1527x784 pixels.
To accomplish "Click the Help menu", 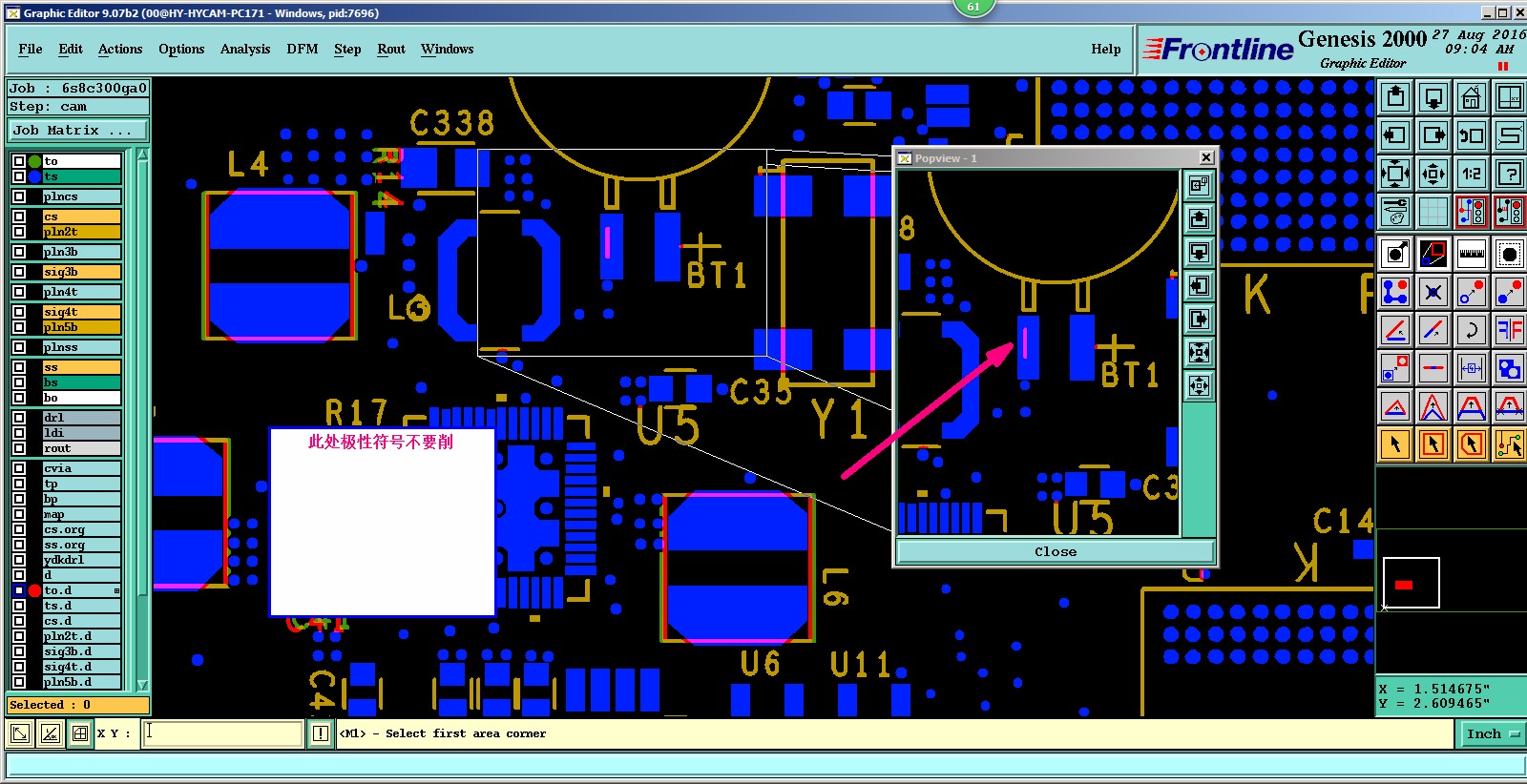I will (1106, 50).
